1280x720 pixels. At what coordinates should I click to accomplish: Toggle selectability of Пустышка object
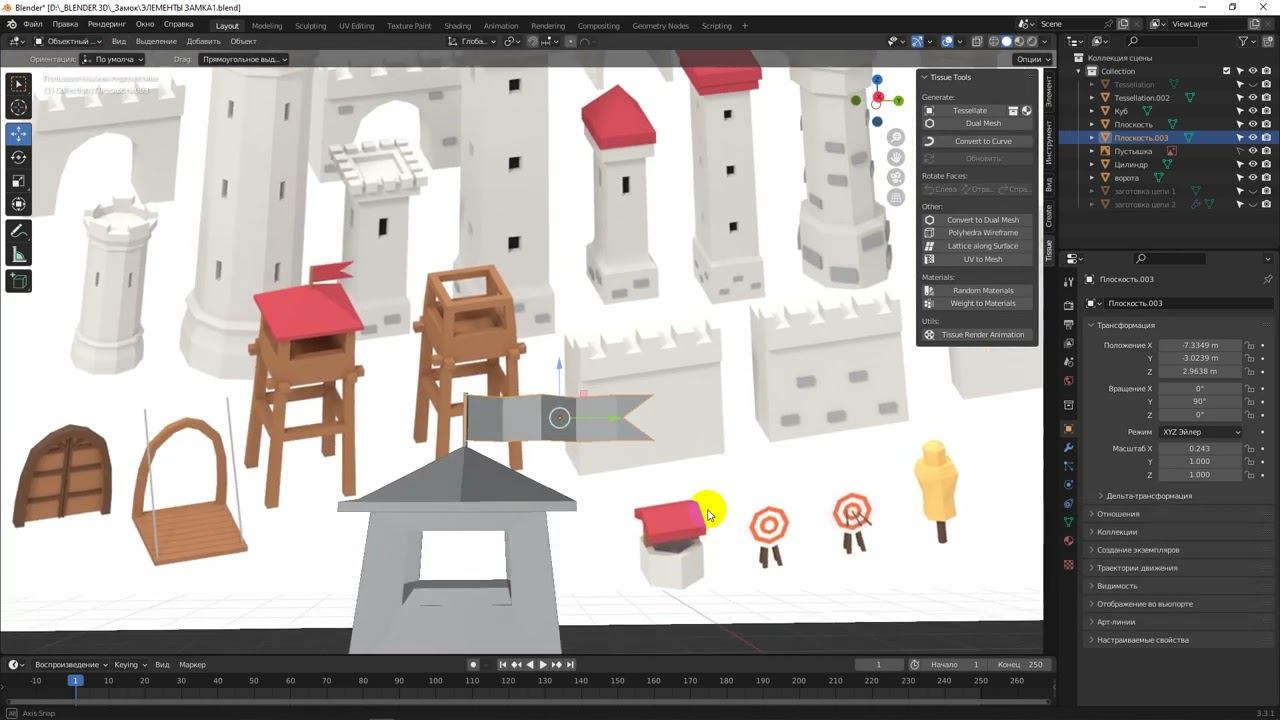pos(1239,151)
